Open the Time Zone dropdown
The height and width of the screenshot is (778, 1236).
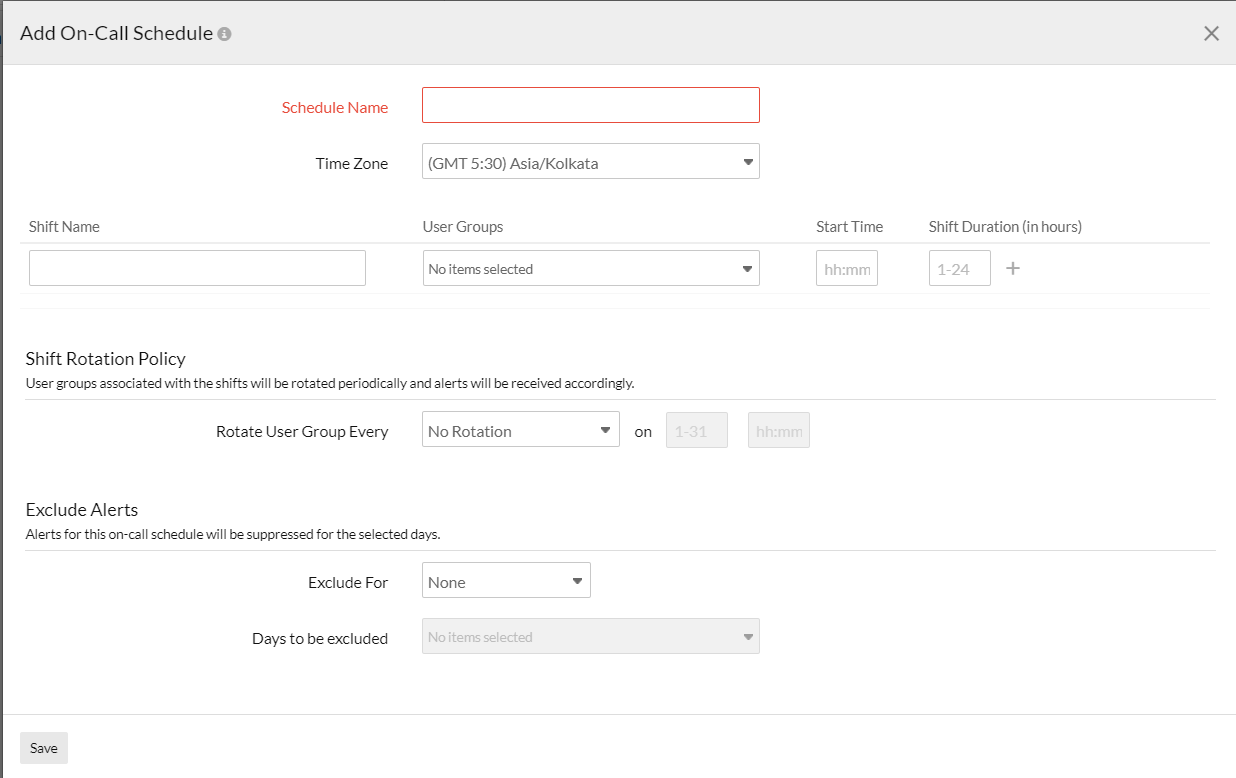tap(590, 162)
